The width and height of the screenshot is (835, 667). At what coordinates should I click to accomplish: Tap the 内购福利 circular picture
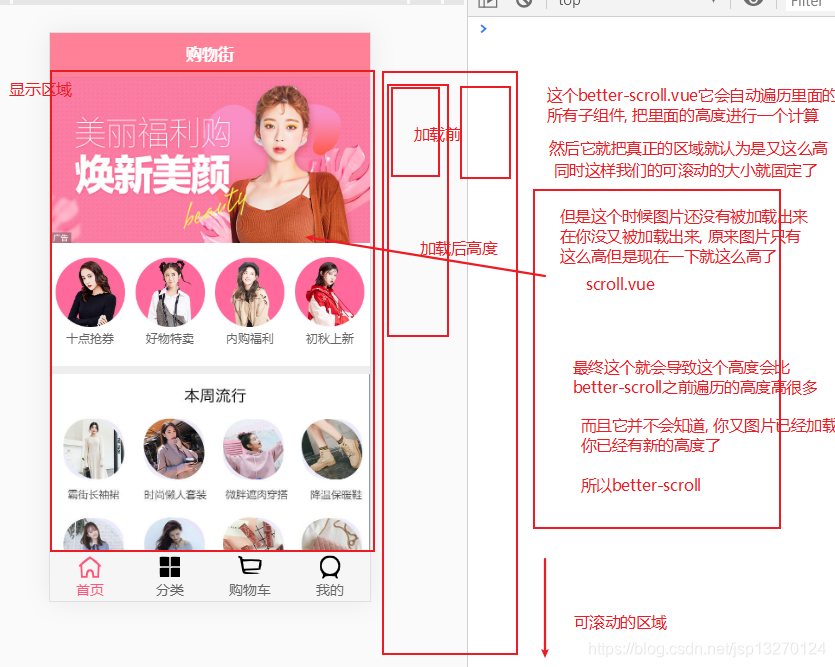tap(250, 292)
